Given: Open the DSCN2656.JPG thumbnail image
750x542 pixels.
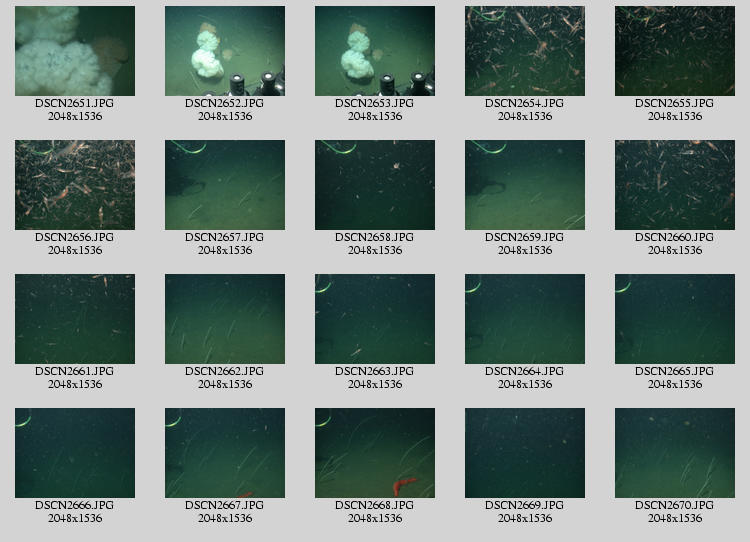Looking at the screenshot, I should [75, 185].
